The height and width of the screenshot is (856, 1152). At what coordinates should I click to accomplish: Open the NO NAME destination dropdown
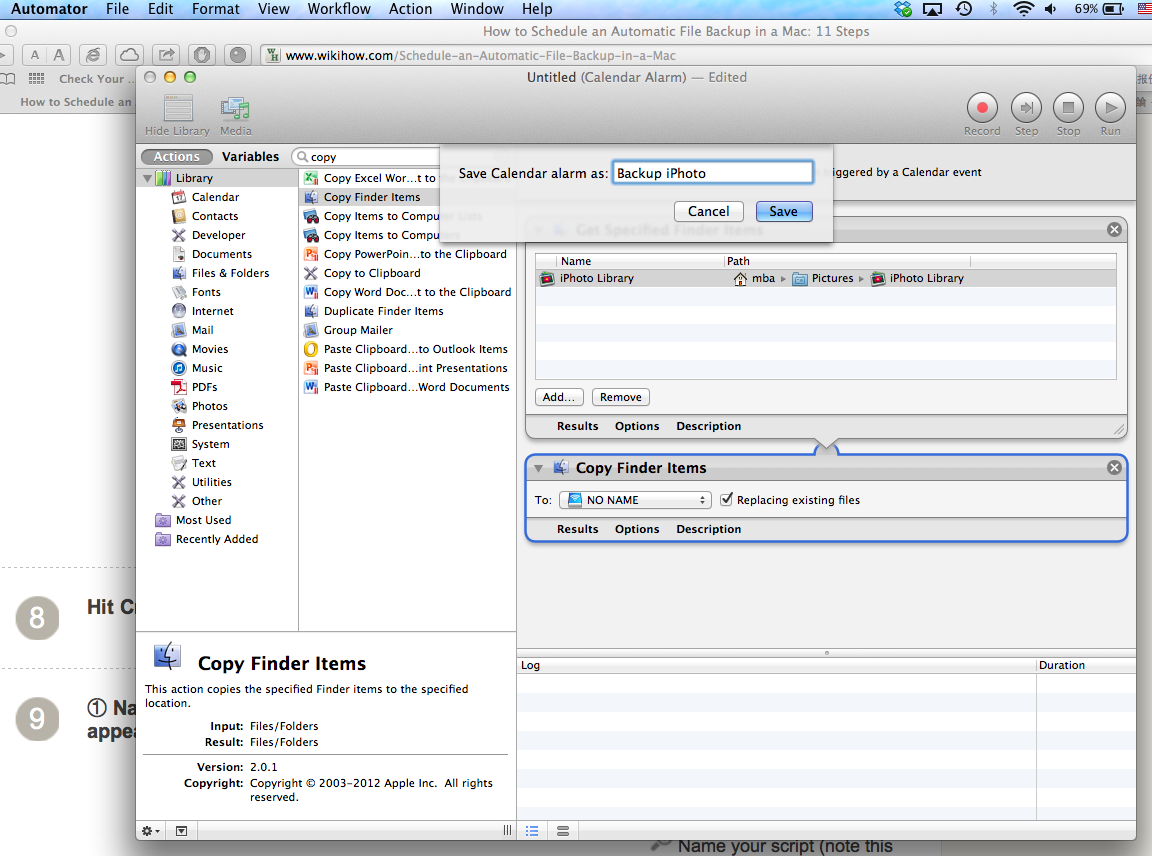pos(635,500)
